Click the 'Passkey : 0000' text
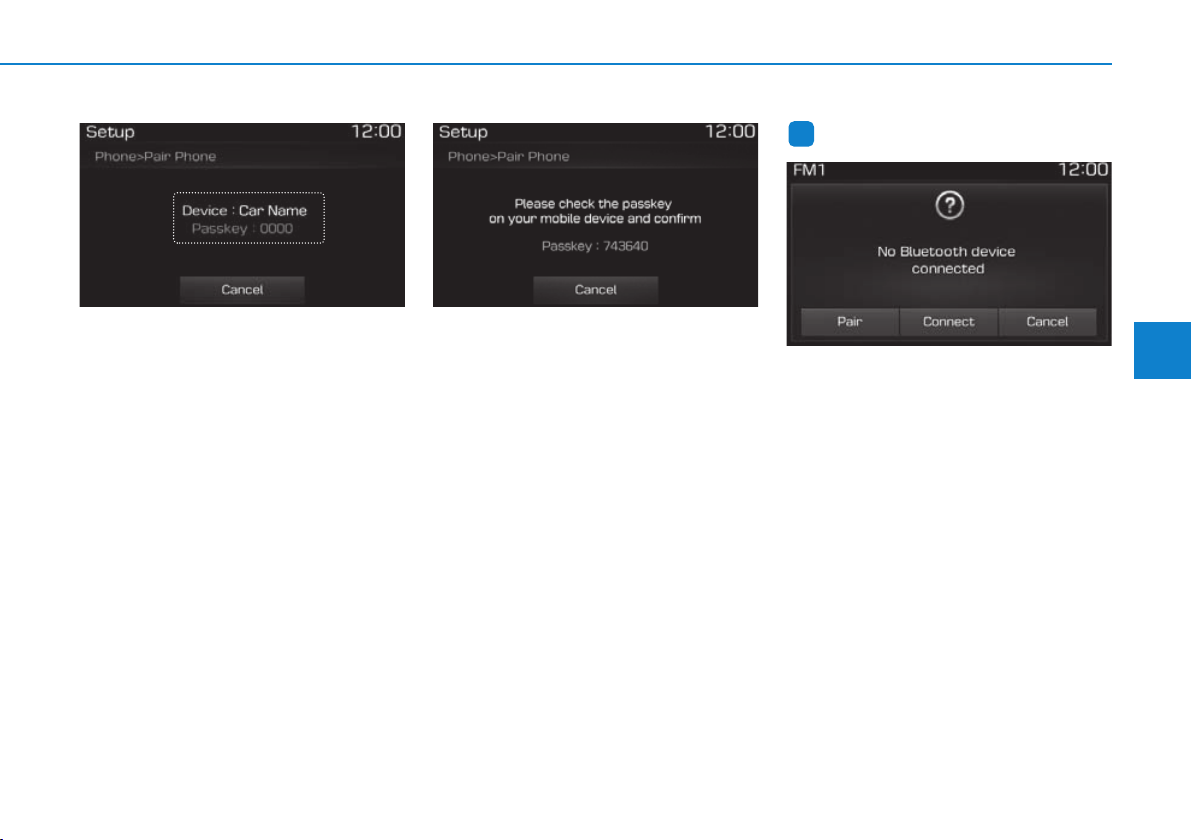This screenshot has width=1192, height=840. coord(242,229)
